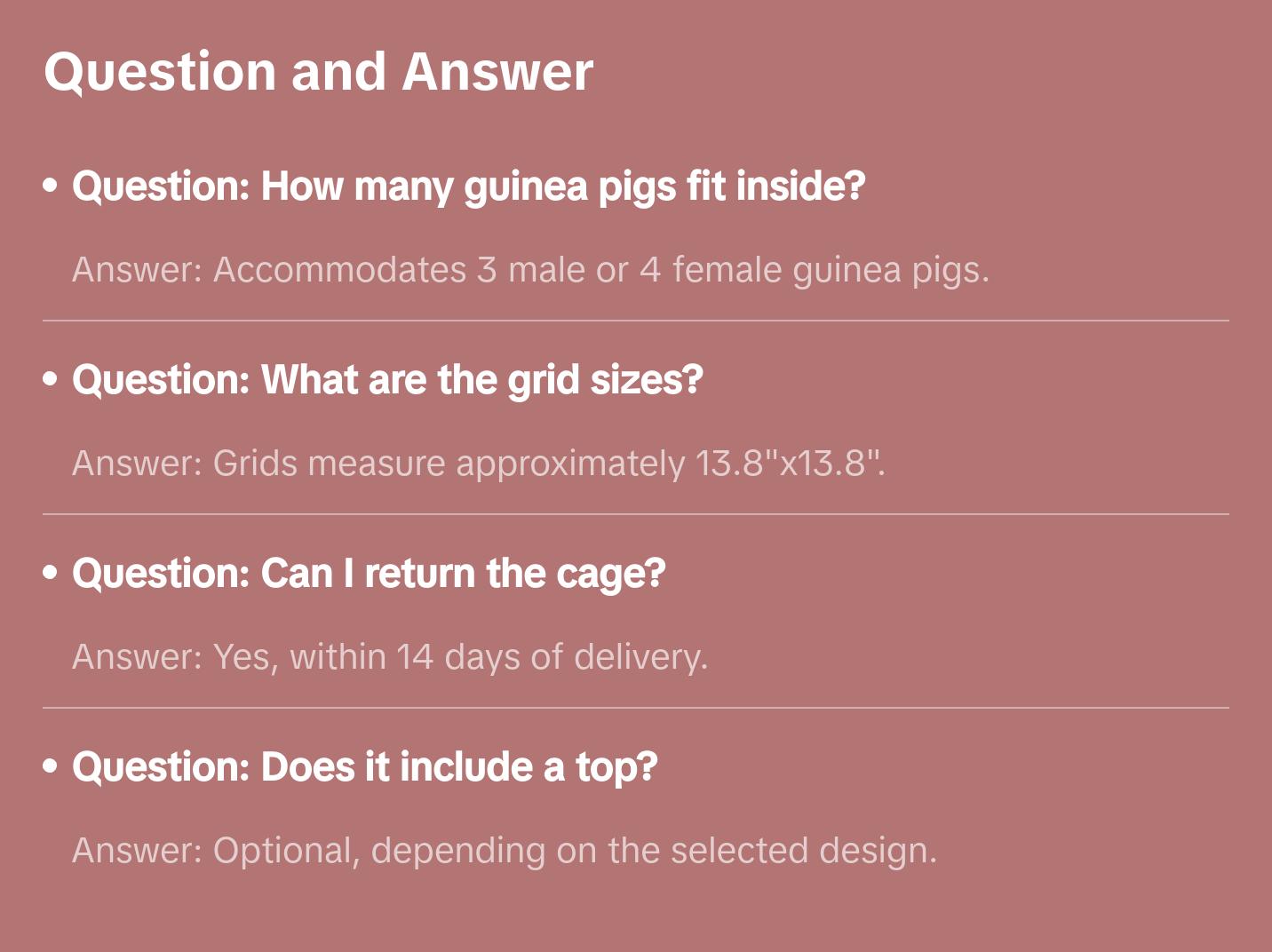This screenshot has height=952, width=1272.
Task: Click the bullet beside the guinea pigs question
Action: pyautogui.click(x=51, y=186)
